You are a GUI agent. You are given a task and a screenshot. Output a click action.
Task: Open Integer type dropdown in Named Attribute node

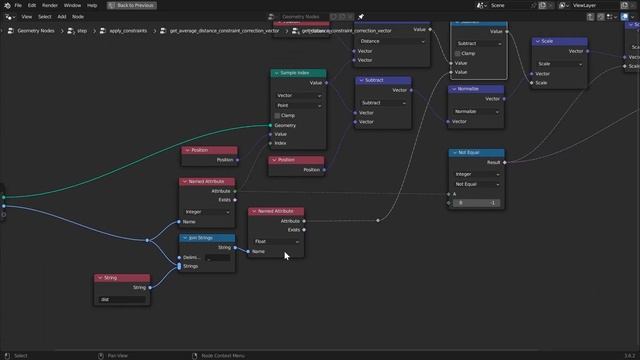point(207,212)
